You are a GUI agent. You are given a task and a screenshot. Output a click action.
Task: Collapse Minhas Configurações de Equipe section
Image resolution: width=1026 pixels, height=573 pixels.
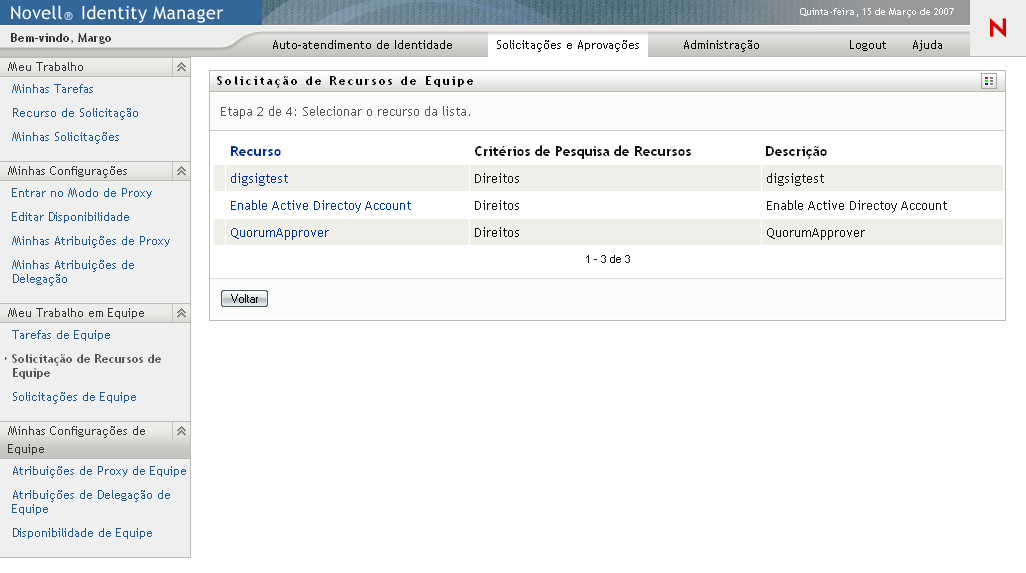pyautogui.click(x=181, y=431)
